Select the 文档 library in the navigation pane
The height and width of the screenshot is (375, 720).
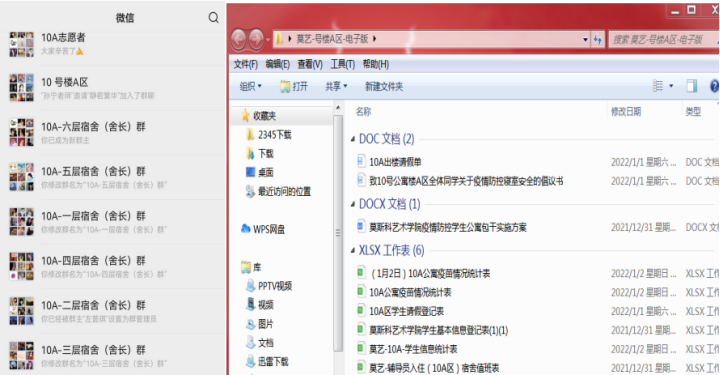[259, 343]
